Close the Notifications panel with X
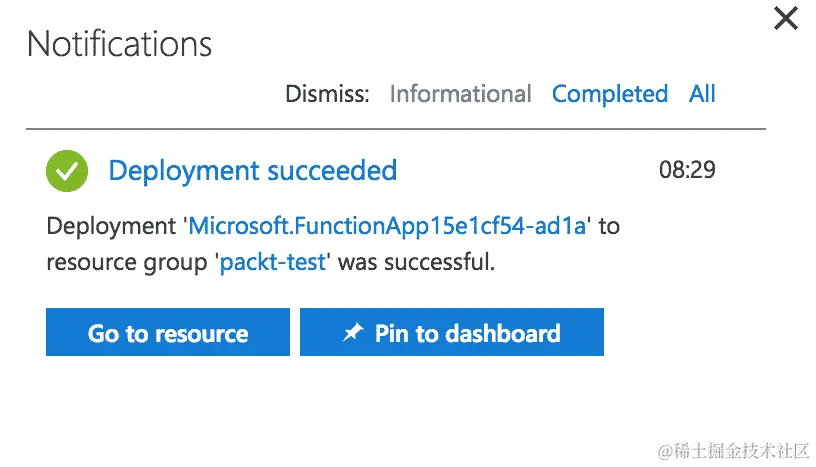This screenshot has height=467, width=816. [x=786, y=19]
